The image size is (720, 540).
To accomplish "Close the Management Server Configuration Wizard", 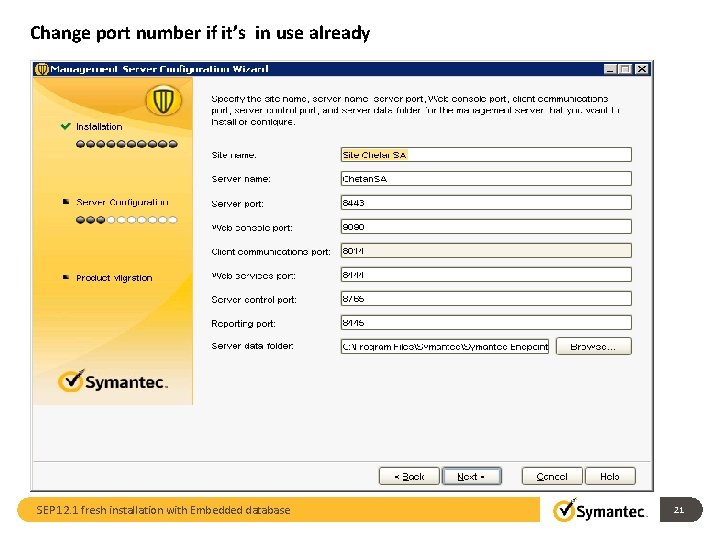I will 641,69.
